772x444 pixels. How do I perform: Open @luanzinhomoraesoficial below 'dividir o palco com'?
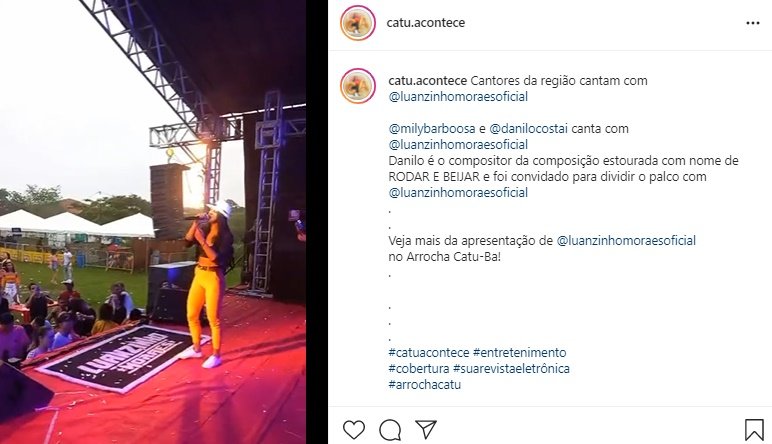tap(458, 192)
